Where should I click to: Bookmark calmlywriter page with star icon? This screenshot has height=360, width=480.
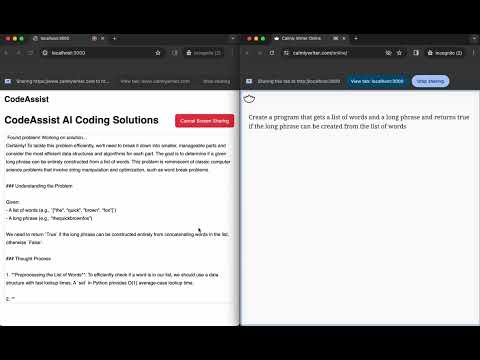(399, 53)
